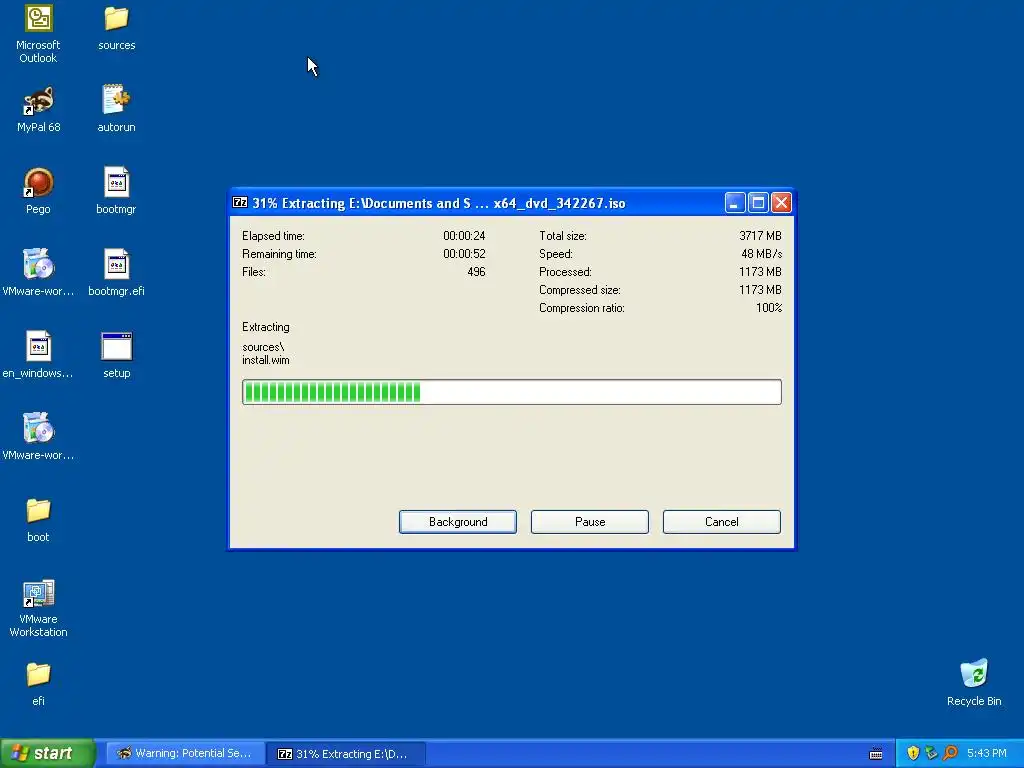Click the safely remove hardware tray icon
Viewport: 1024px width, 768px height.
pyautogui.click(x=931, y=753)
